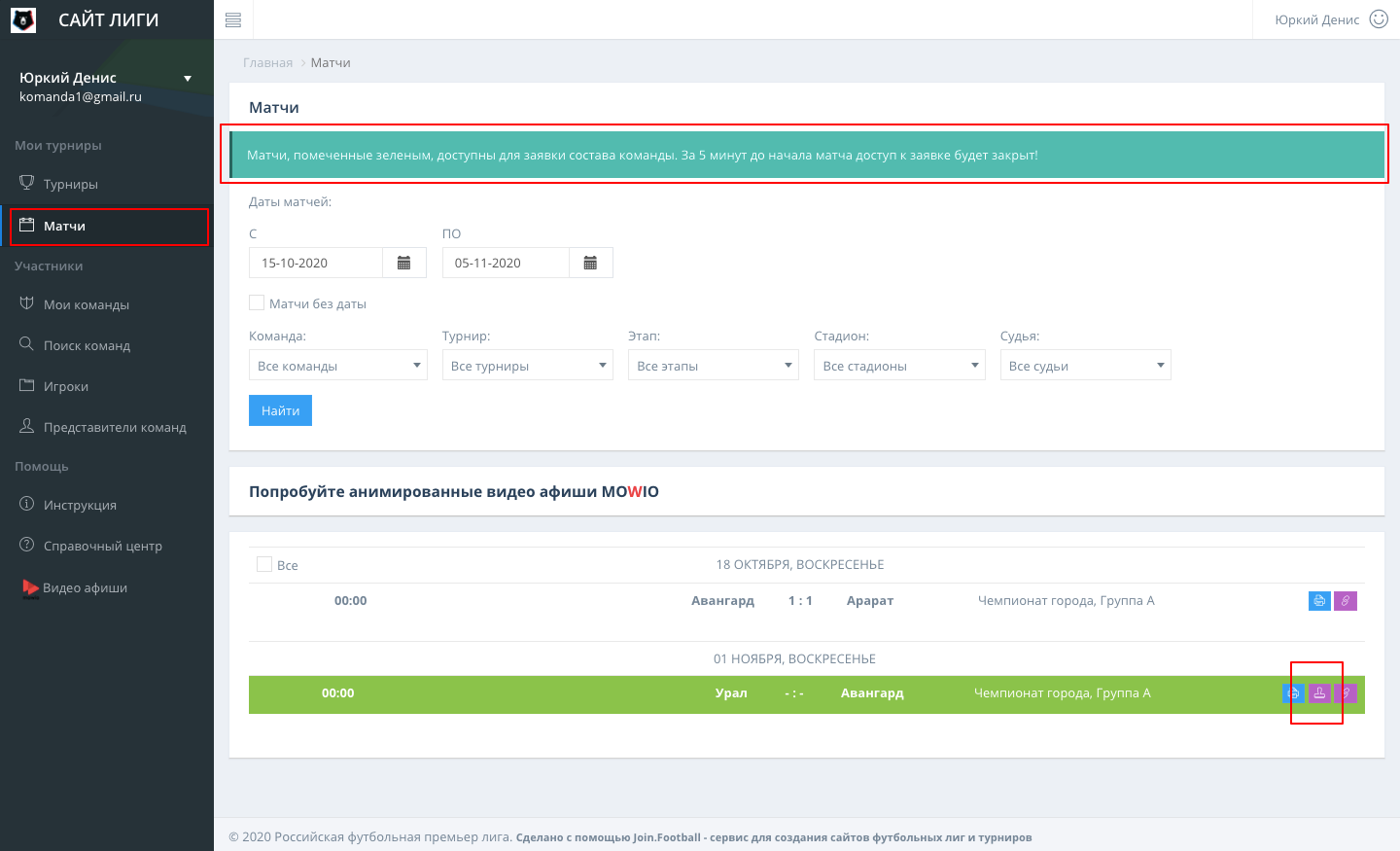
Task: Print the Урал–Авангард match protocol
Action: [1293, 693]
